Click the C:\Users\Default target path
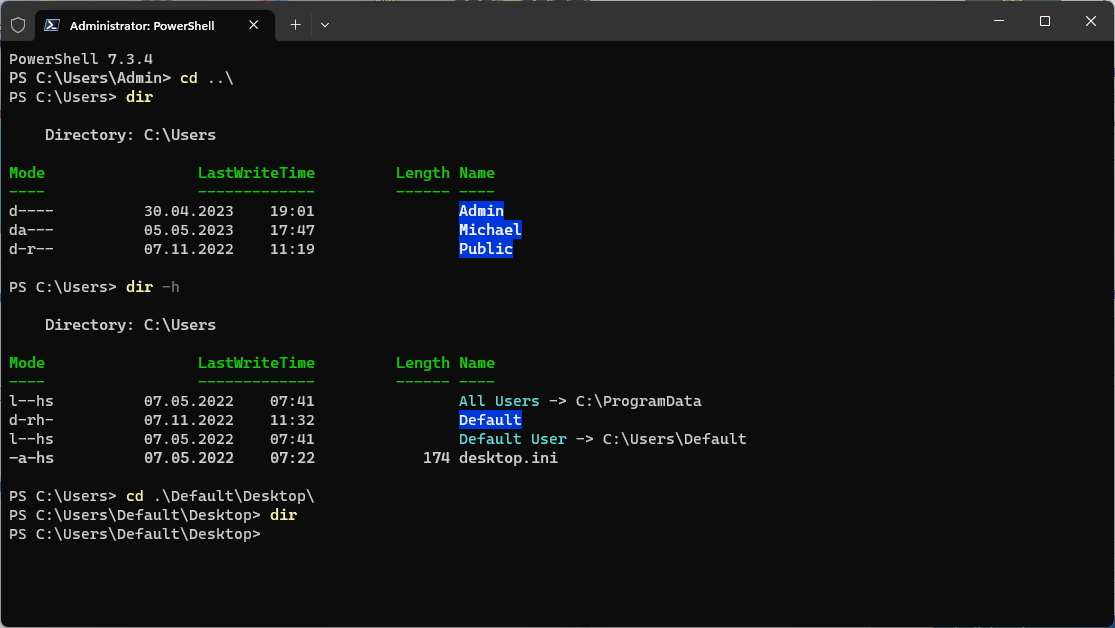1115x628 pixels. 675,439
